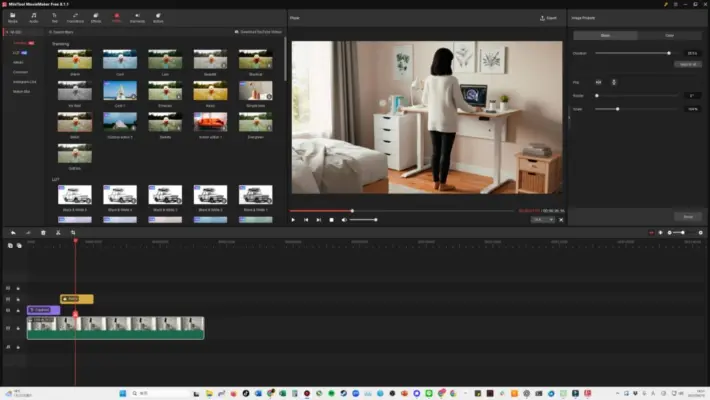
Task: Go to previous frame in player
Action: [306, 220]
